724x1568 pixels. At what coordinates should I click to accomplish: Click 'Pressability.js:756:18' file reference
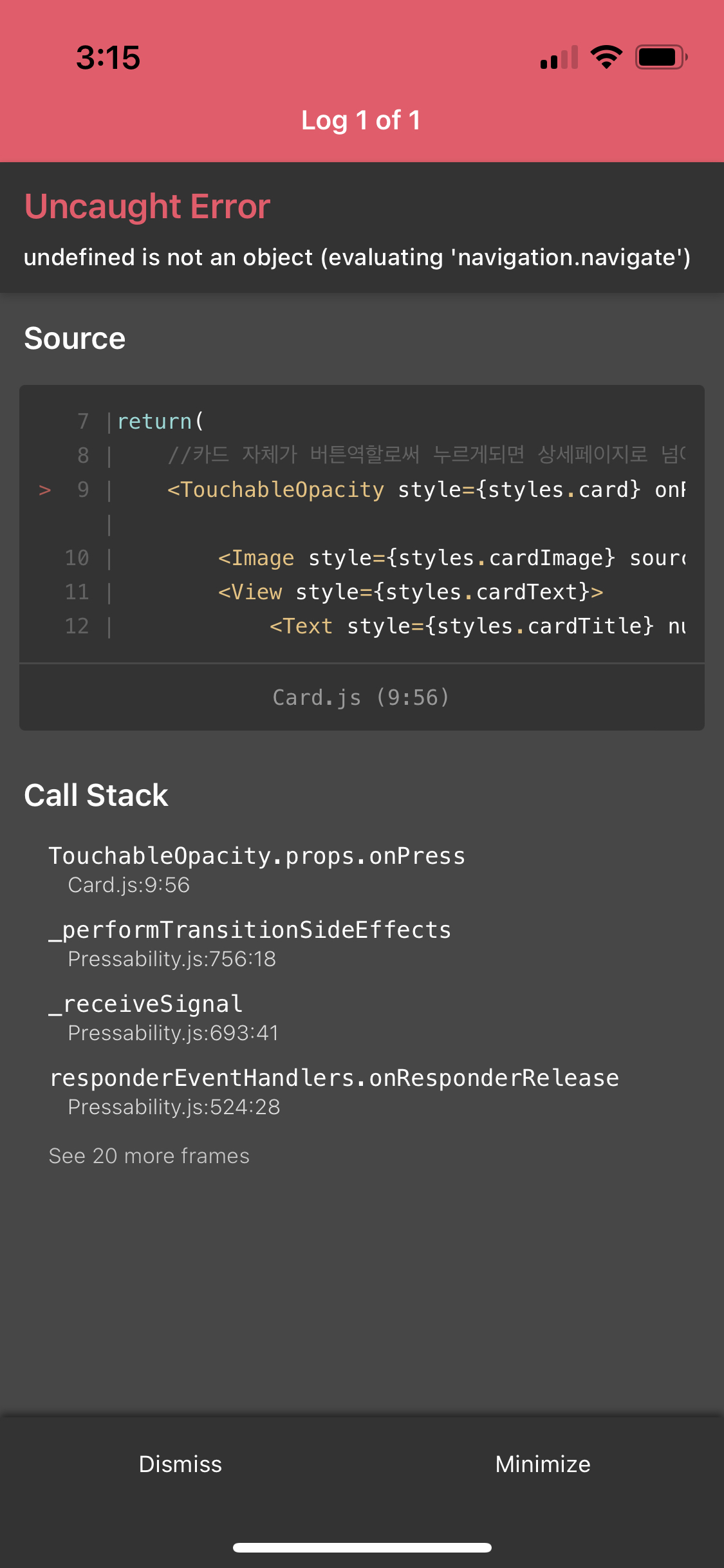(x=172, y=959)
